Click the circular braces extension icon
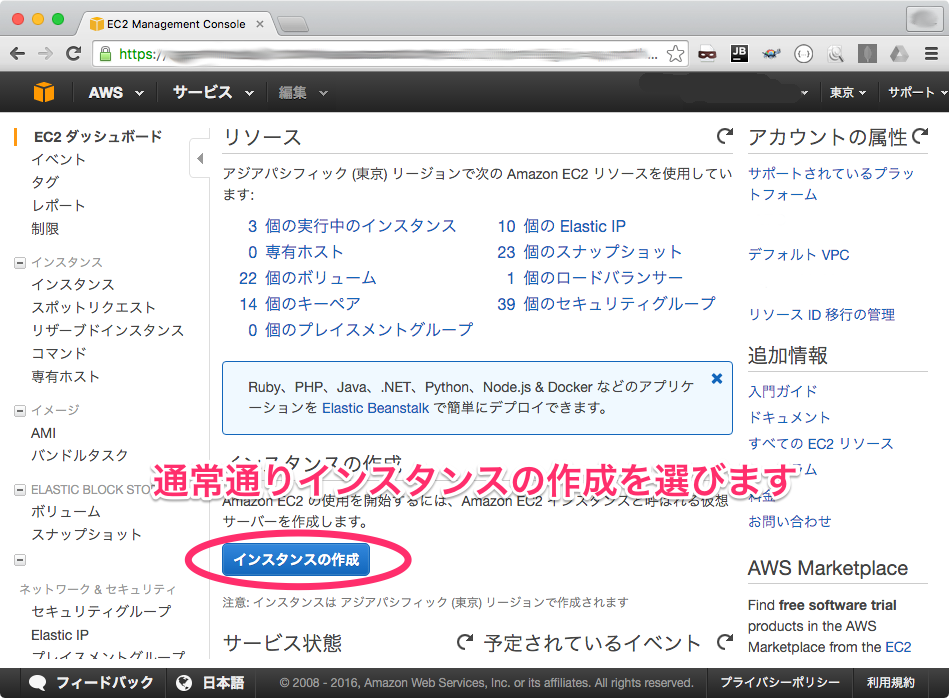The image size is (949, 698). pos(803,54)
